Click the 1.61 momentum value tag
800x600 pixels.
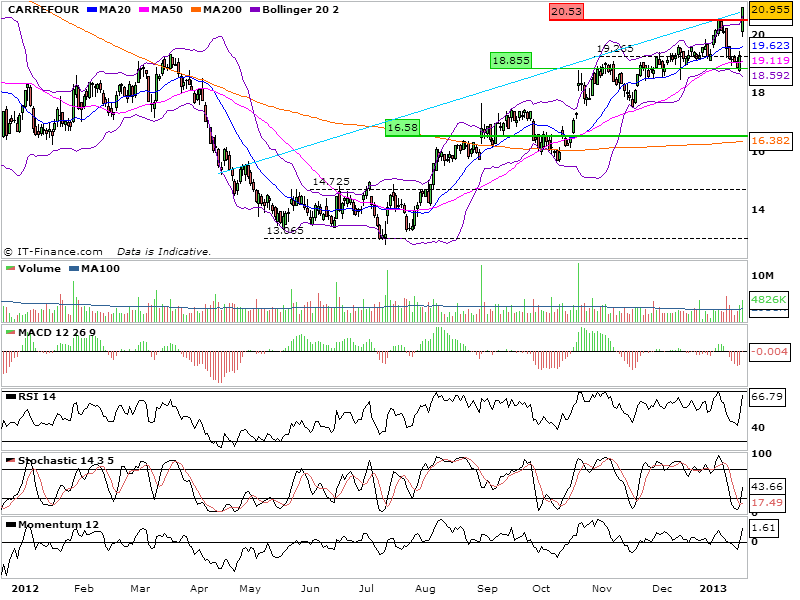click(763, 528)
